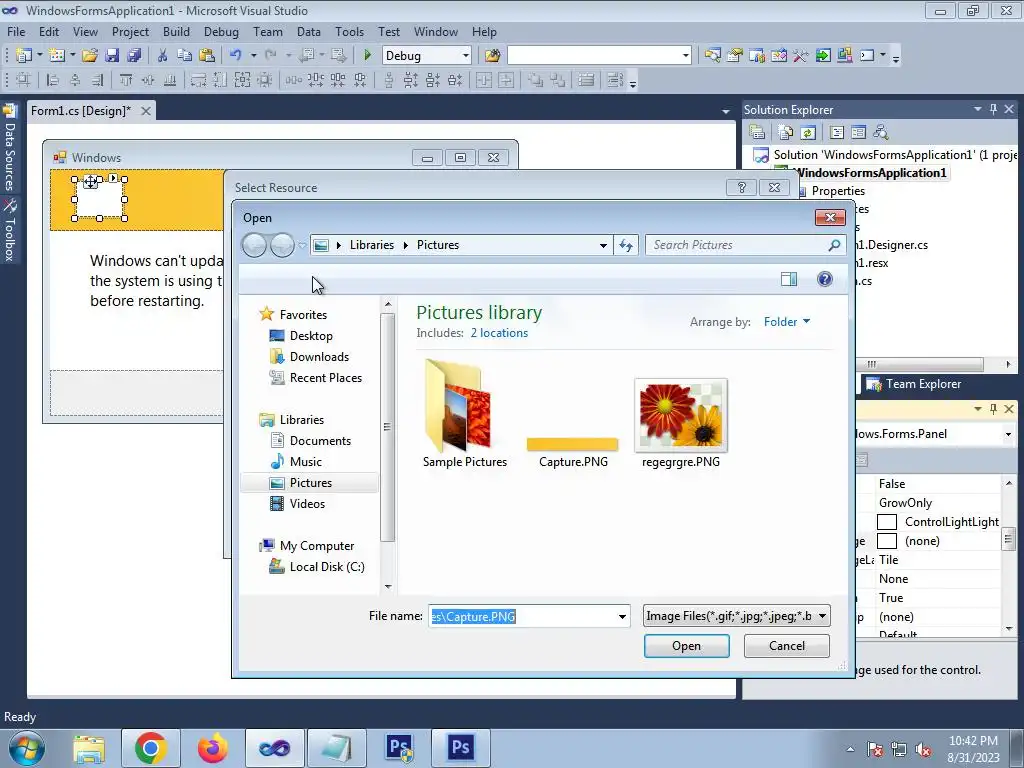1024x768 pixels.
Task: Click the New Project toolbar icon
Action: coord(24,56)
